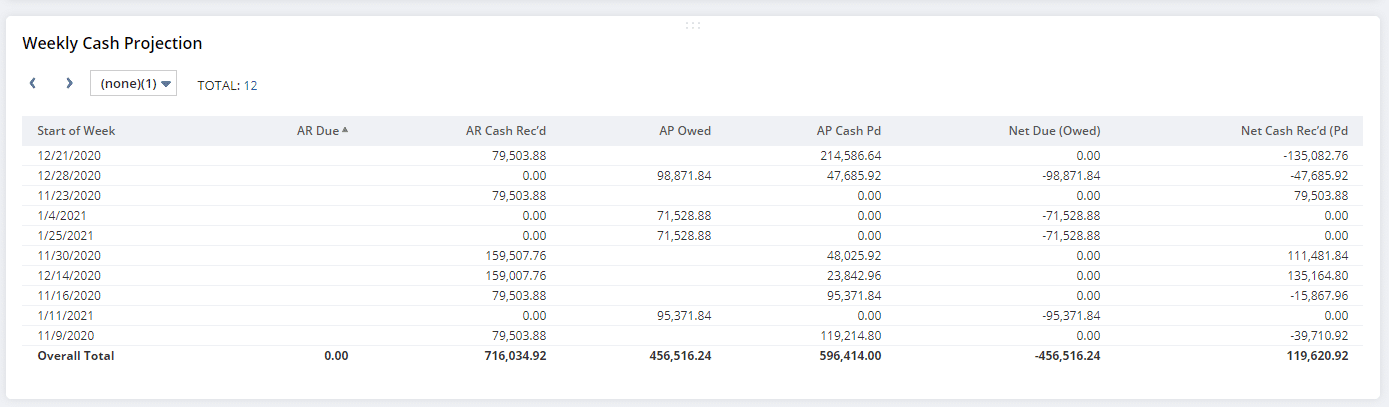Click the Net Cash Rec'd column header
Image resolution: width=1389 pixels, height=407 pixels.
pyautogui.click(x=1294, y=131)
